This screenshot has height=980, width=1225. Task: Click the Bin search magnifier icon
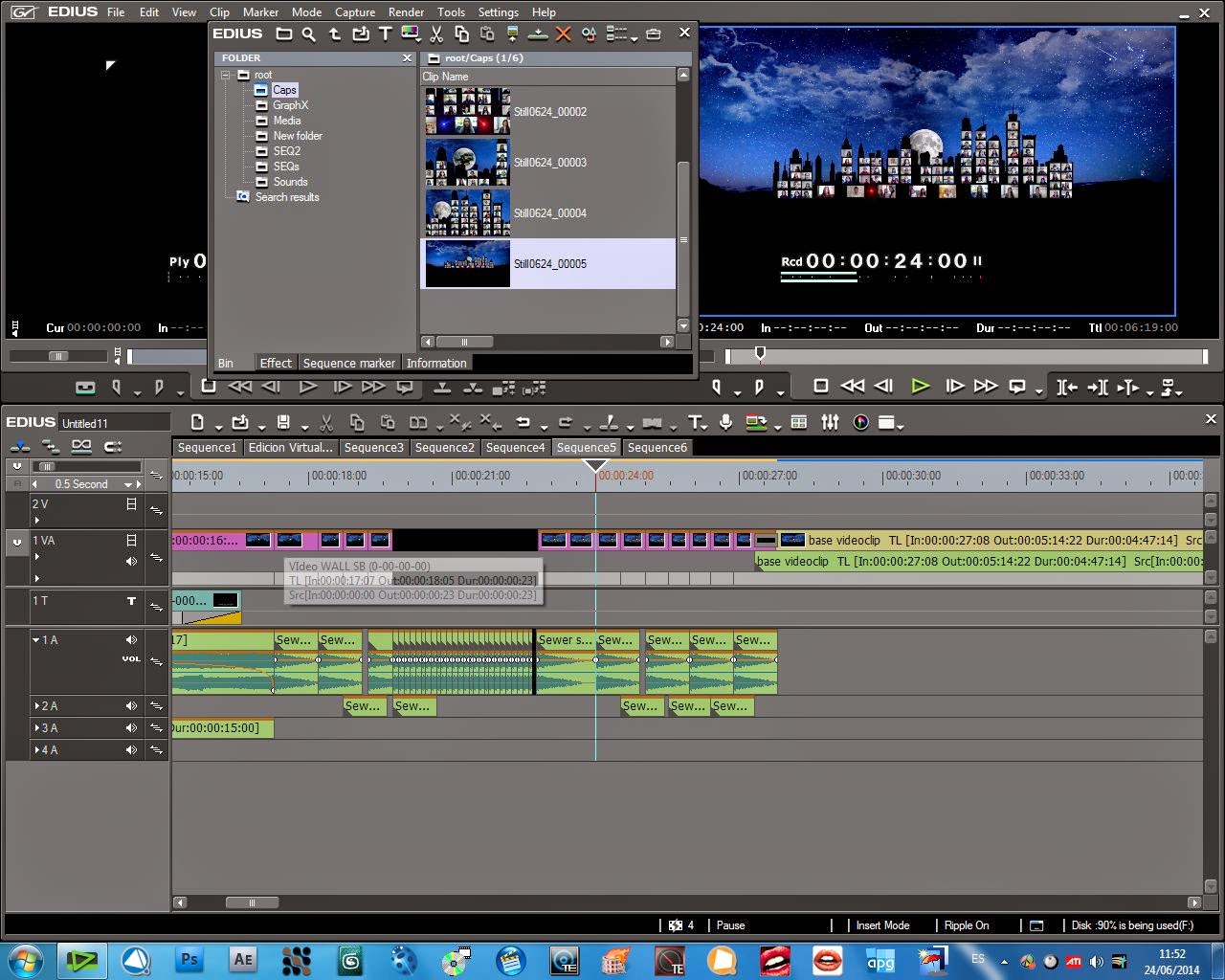coord(308,33)
